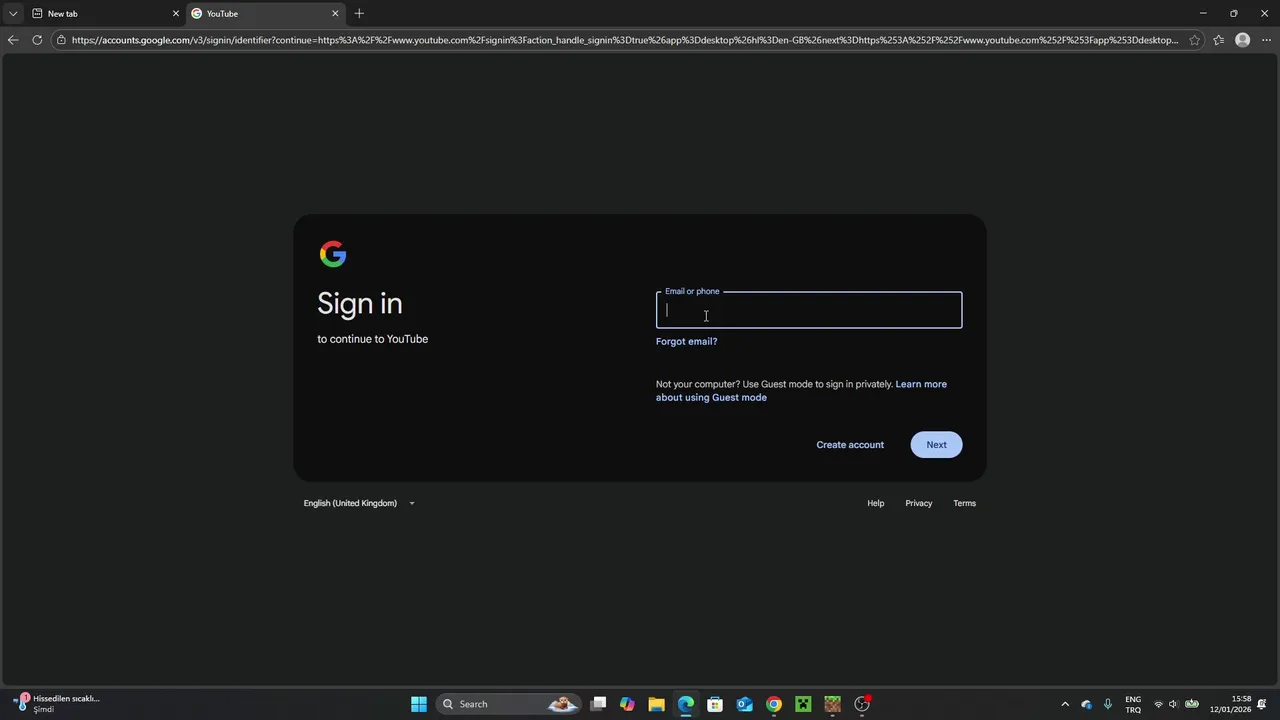Open the tab search chevron dropdown
This screenshot has height=720, width=1280.
click(x=13, y=14)
